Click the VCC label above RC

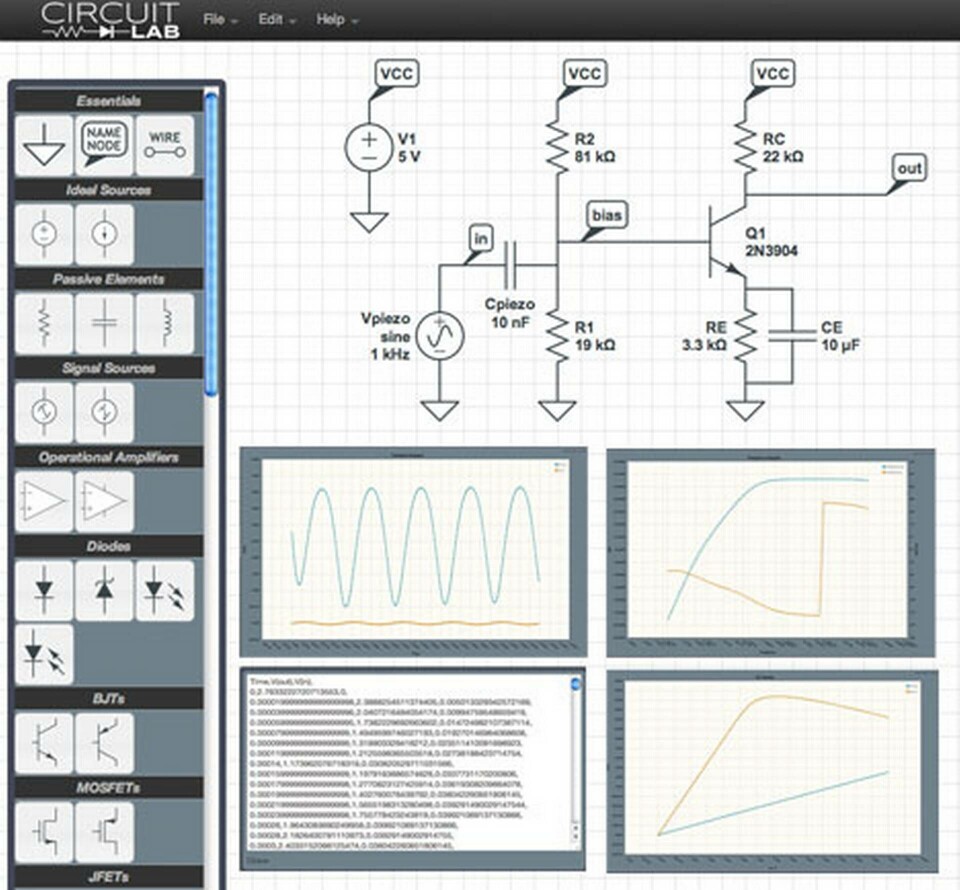point(773,74)
